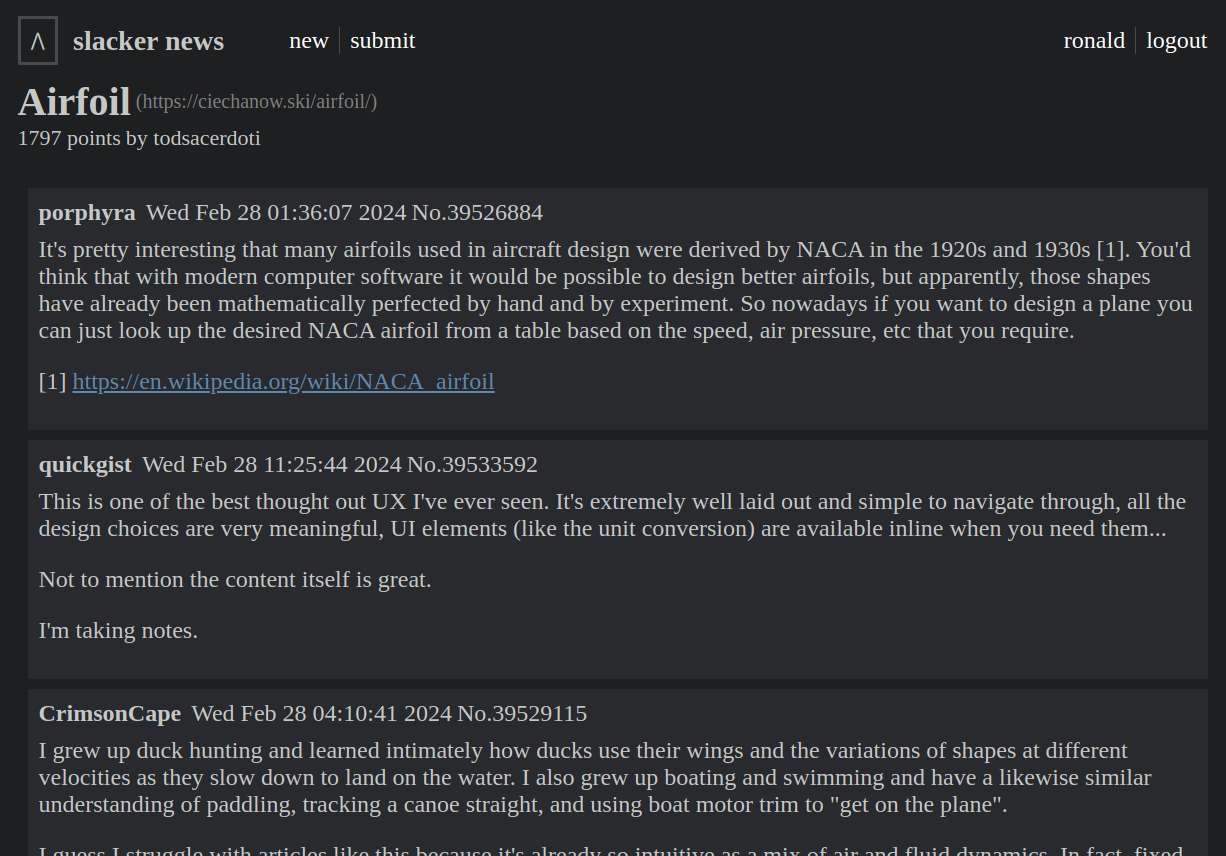Open comment permalink No.39529115
The height and width of the screenshot is (856, 1226).
pos(522,714)
